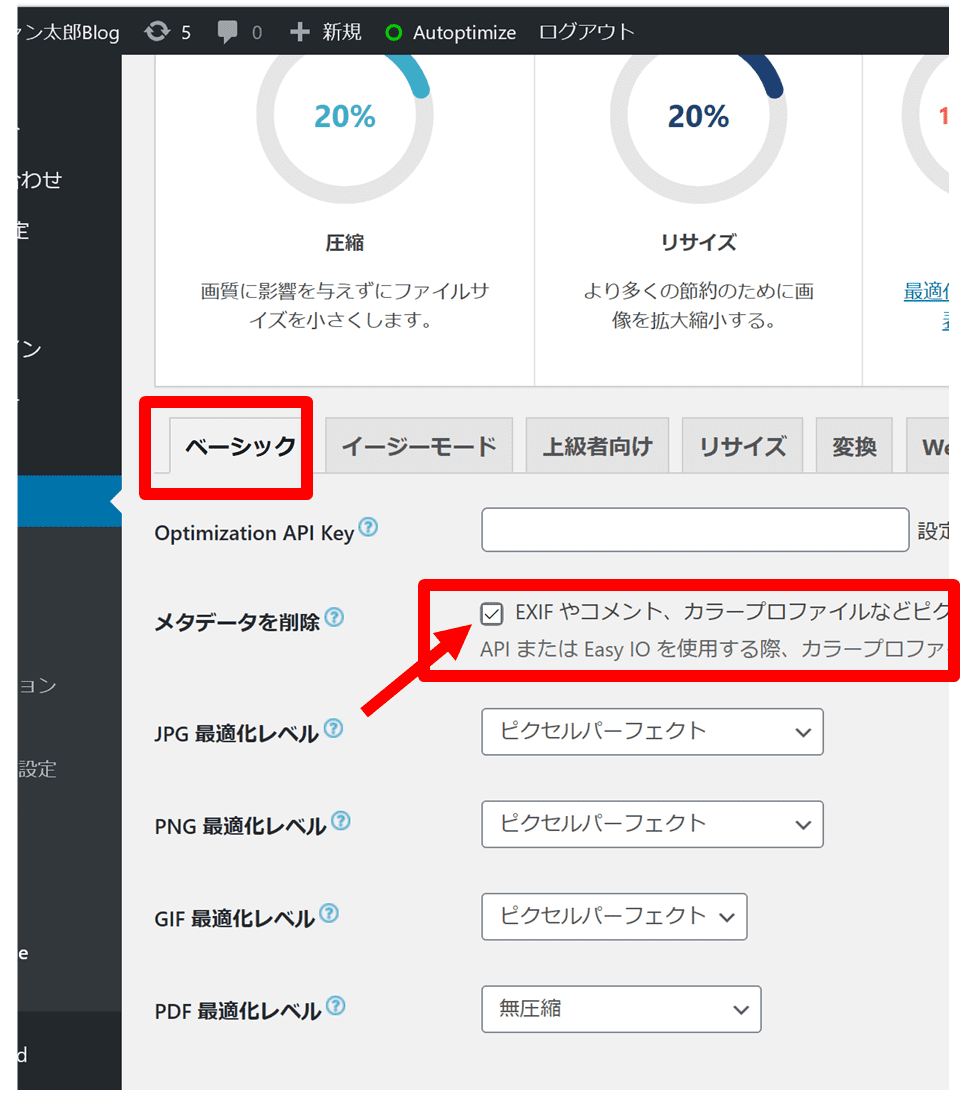
Task: Expand the PDF 最適化レベル dropdown
Action: [621, 1010]
